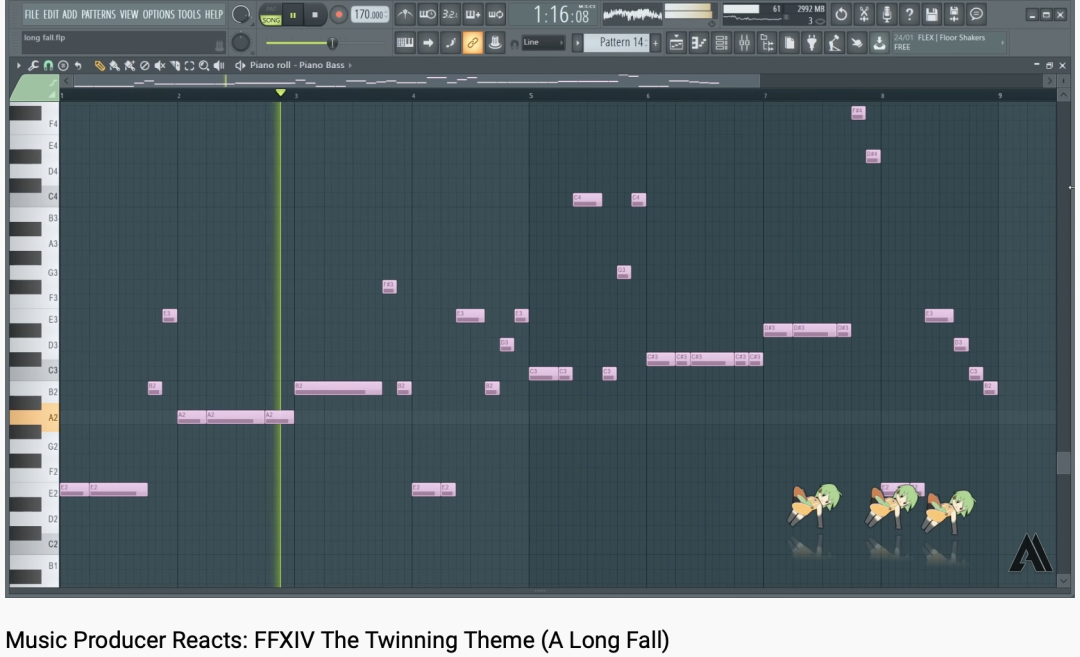
Task: Stop playback with the stop button
Action: [315, 14]
